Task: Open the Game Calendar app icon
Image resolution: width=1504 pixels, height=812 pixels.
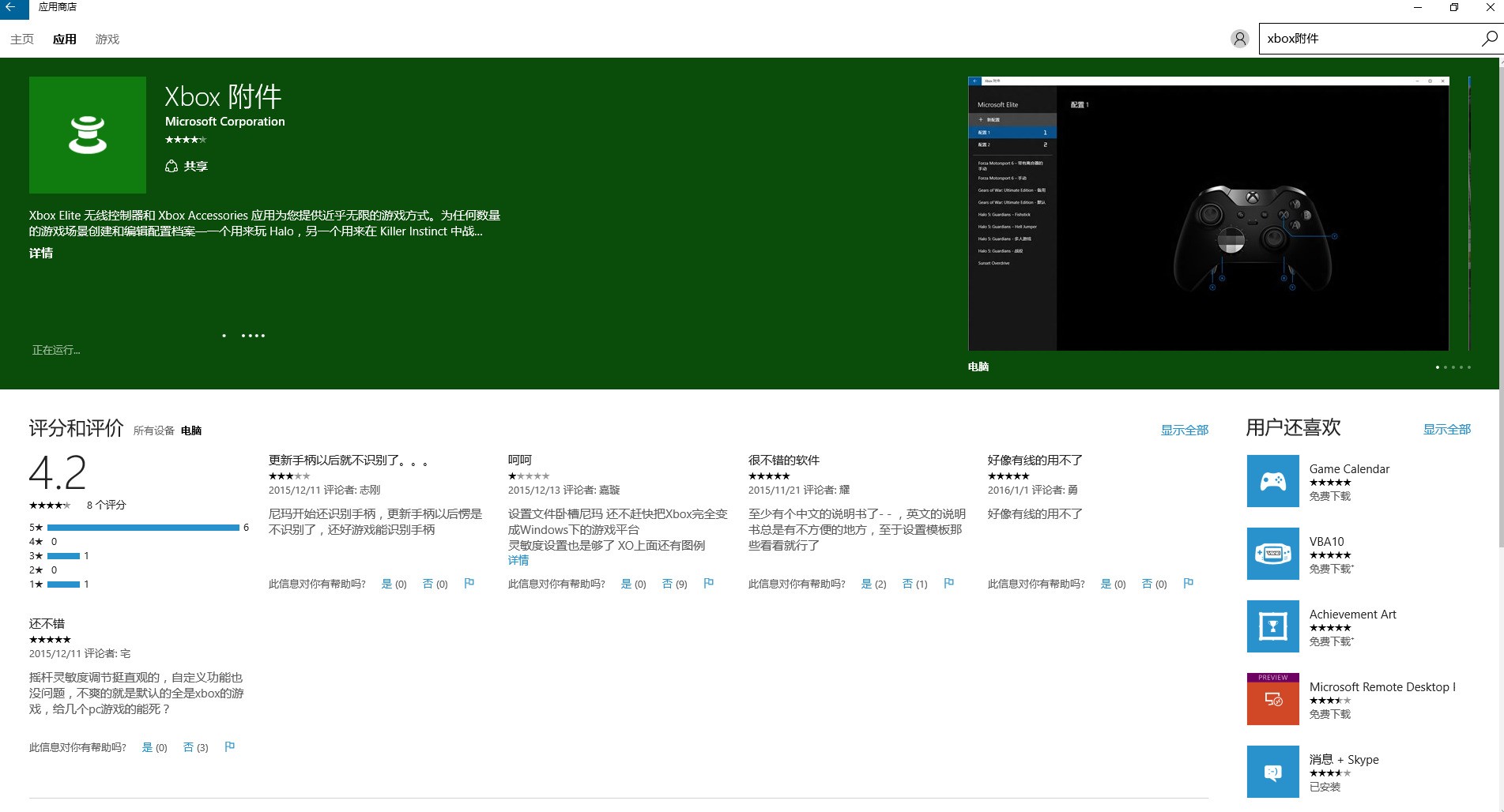Action: [x=1272, y=481]
